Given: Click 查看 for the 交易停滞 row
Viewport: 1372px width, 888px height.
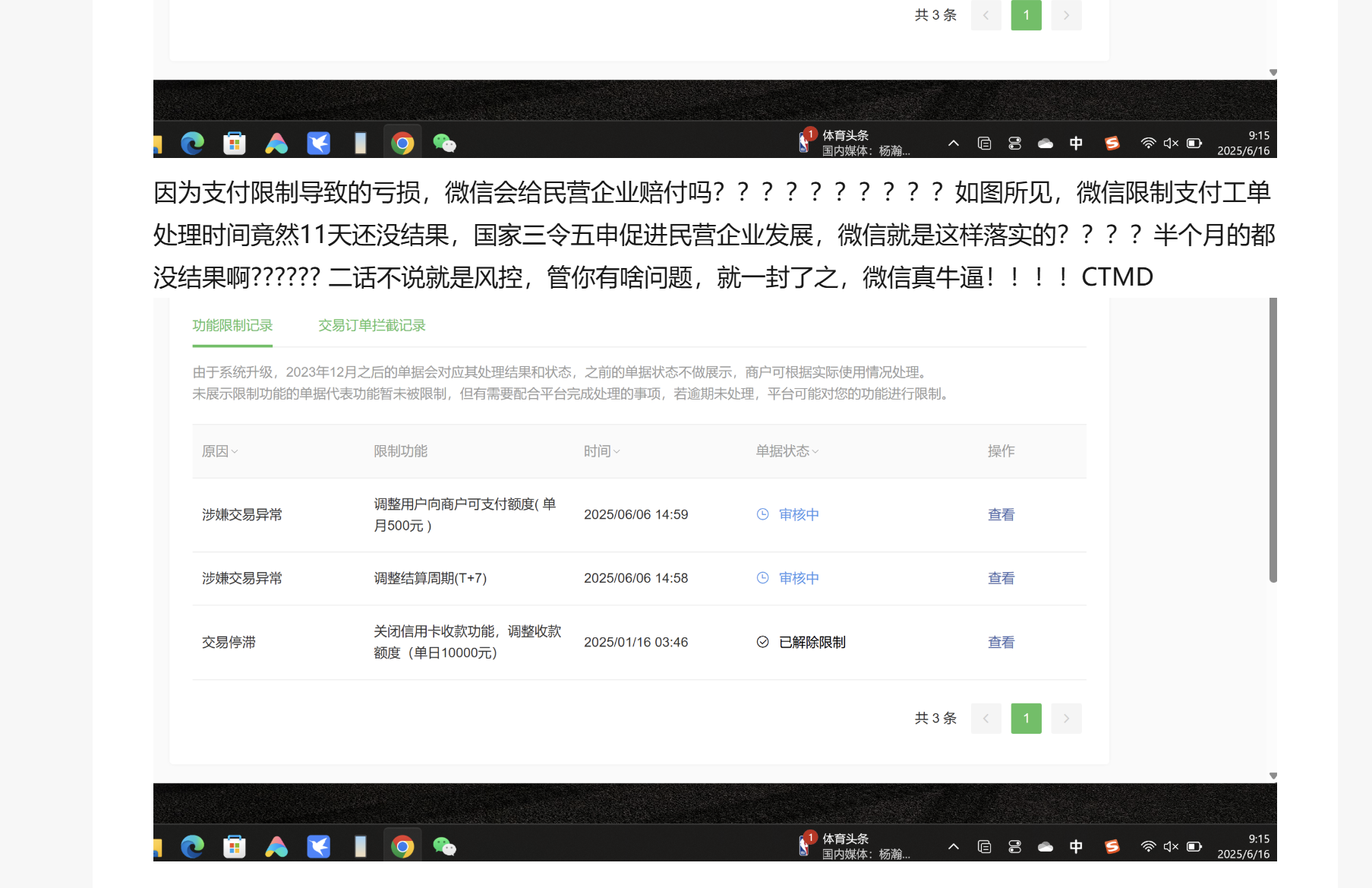Looking at the screenshot, I should 1001,642.
